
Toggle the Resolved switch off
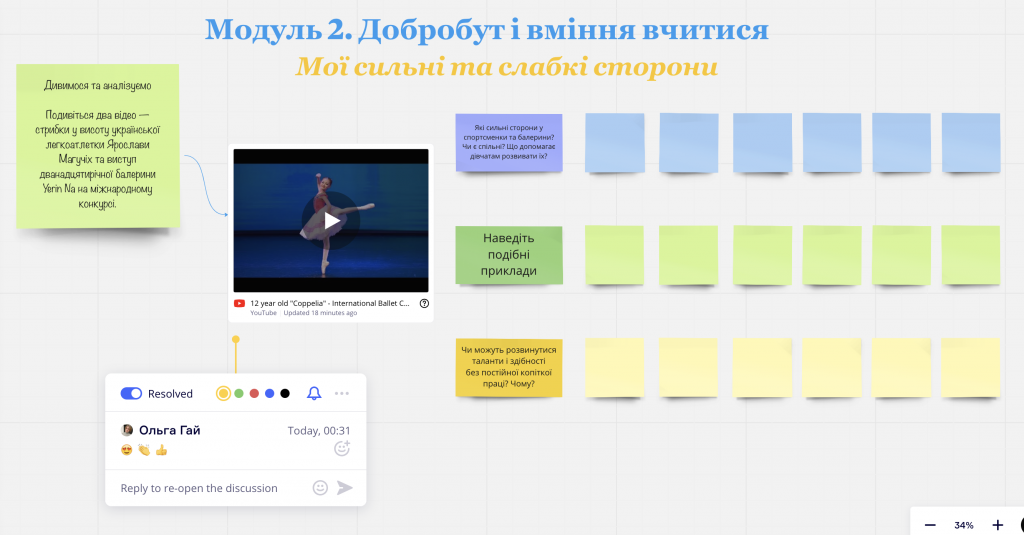point(131,393)
